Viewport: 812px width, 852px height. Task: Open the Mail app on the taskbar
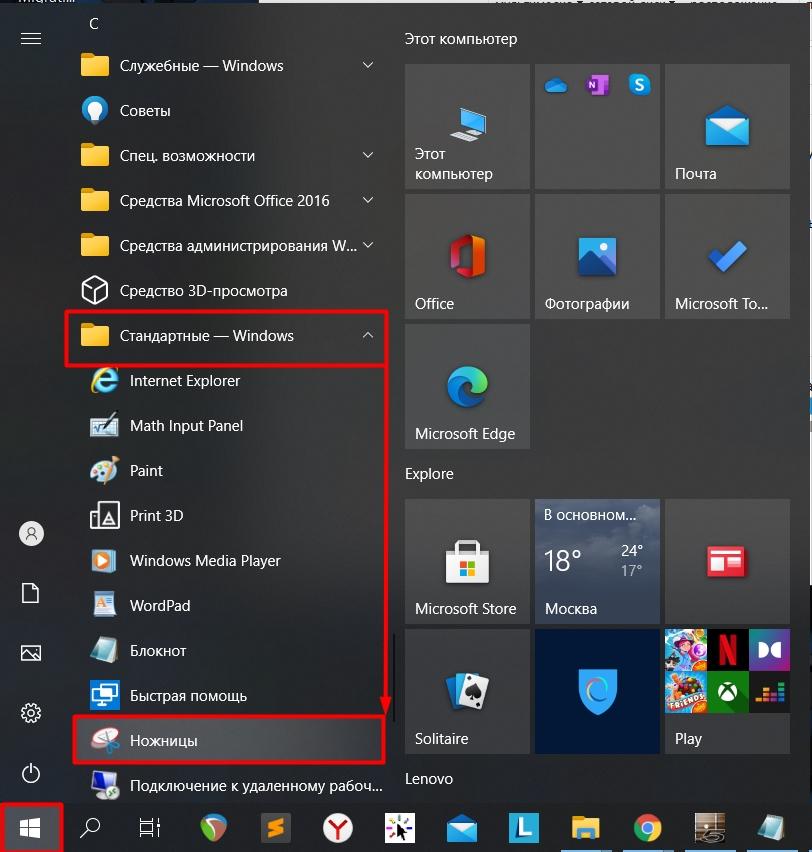462,829
